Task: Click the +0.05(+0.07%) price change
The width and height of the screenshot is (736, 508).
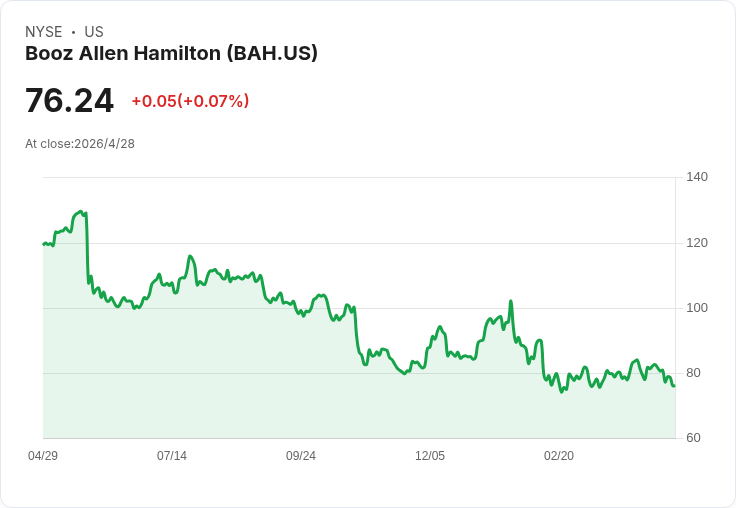Action: (190, 101)
